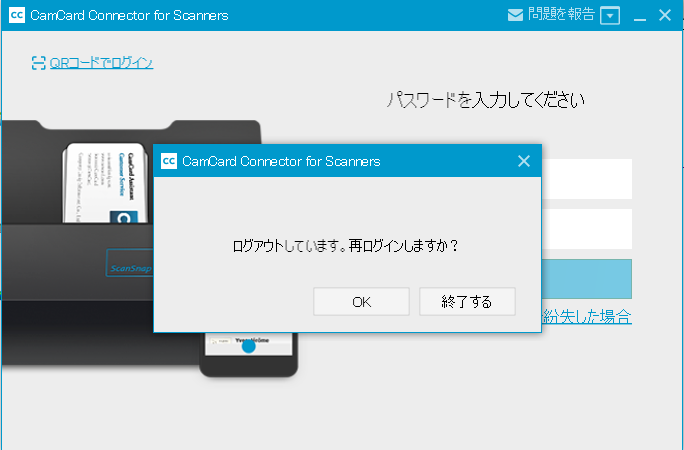Viewport: 684px width, 450px height.
Task: Open the 紛失した場合 password link
Action: [x=587, y=317]
